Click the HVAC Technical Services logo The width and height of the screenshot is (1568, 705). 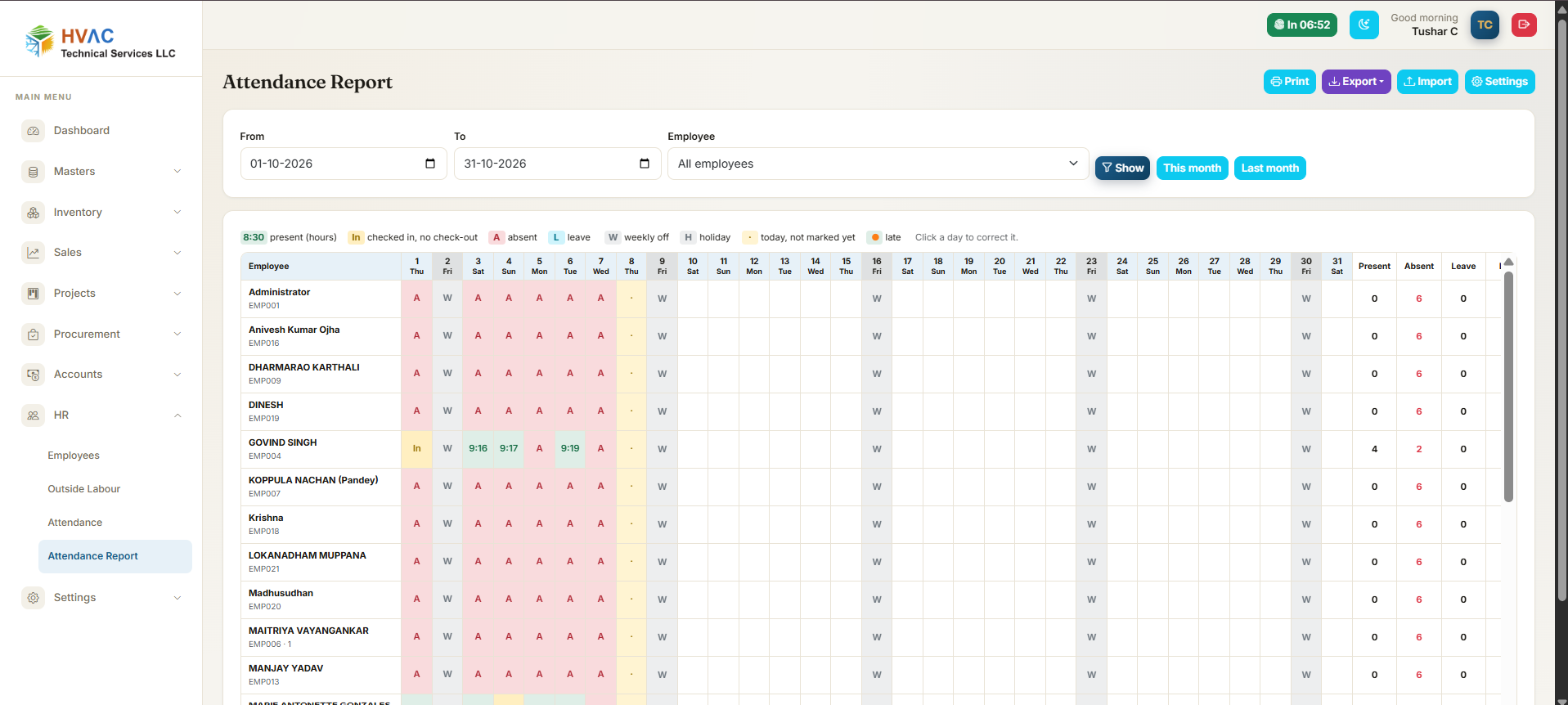pos(101,41)
